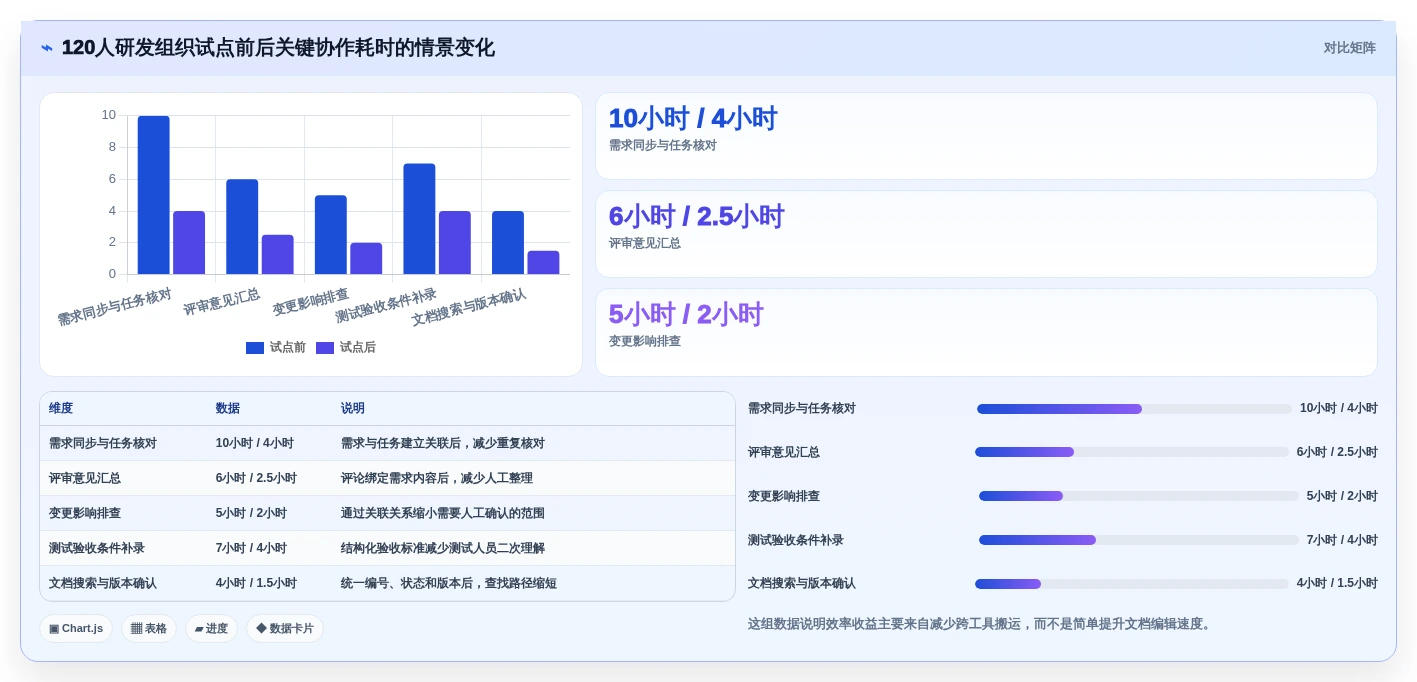Click table cell 变更影响排查
Viewport: 1417px width, 682px height.
click(x=85, y=513)
